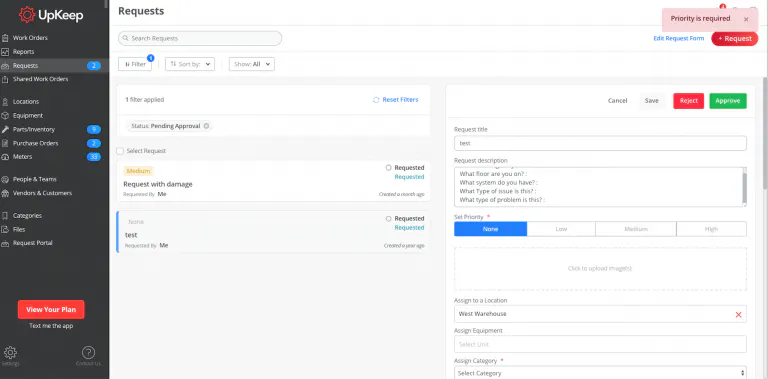Screen dimensions: 768x379
Task: Open People & Teams menu item
Action: pyautogui.click(x=34, y=179)
